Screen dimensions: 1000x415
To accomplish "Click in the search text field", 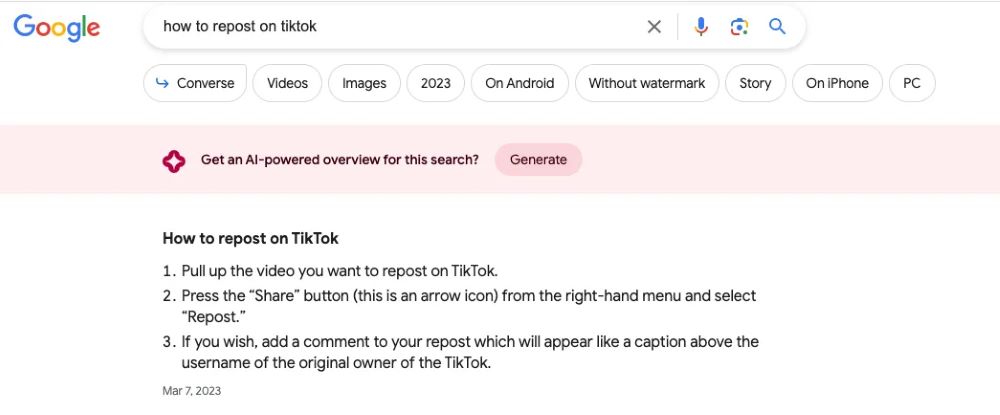I will (x=400, y=27).
